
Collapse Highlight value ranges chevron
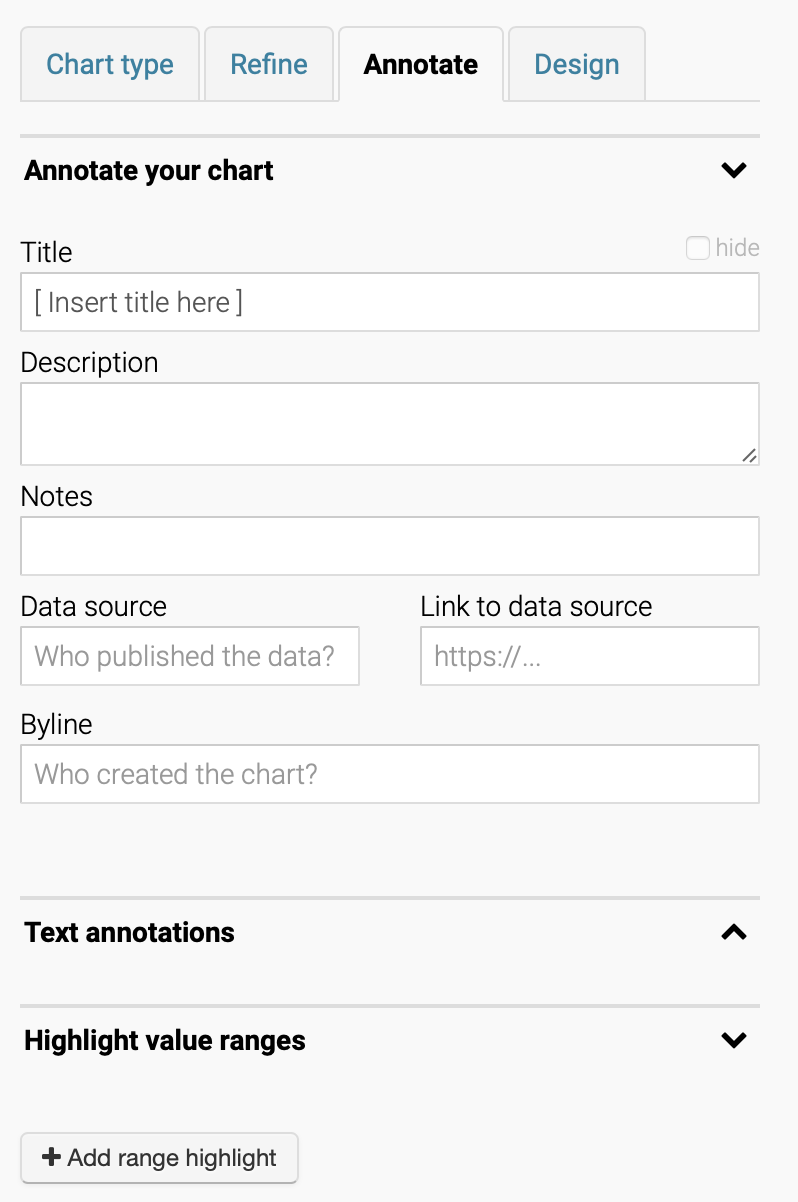734,1040
